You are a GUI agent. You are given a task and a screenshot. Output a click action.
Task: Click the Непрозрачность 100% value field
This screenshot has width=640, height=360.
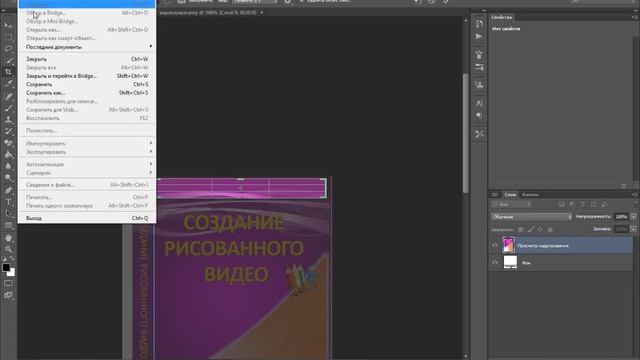click(622, 217)
